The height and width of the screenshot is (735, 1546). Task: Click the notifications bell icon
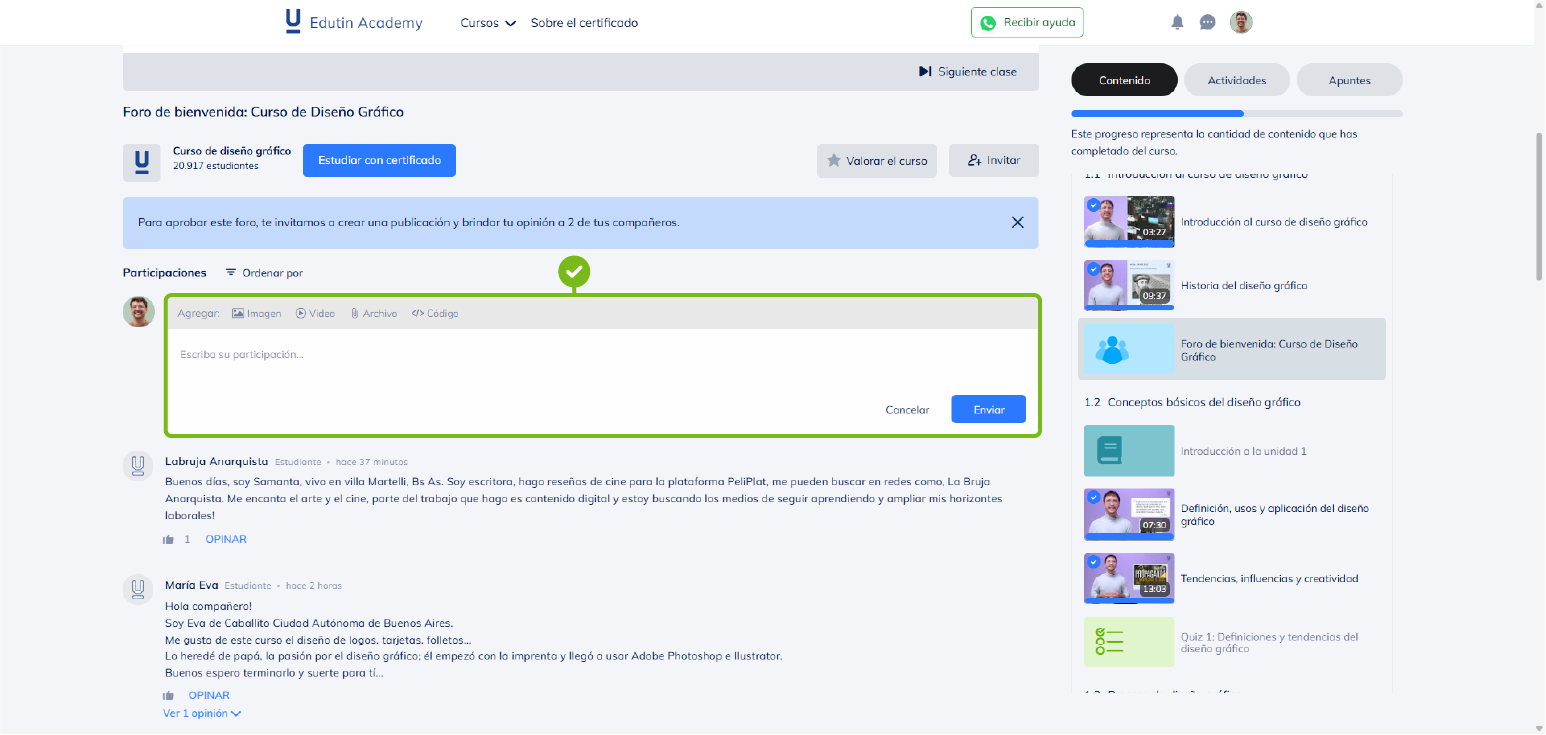click(1177, 22)
